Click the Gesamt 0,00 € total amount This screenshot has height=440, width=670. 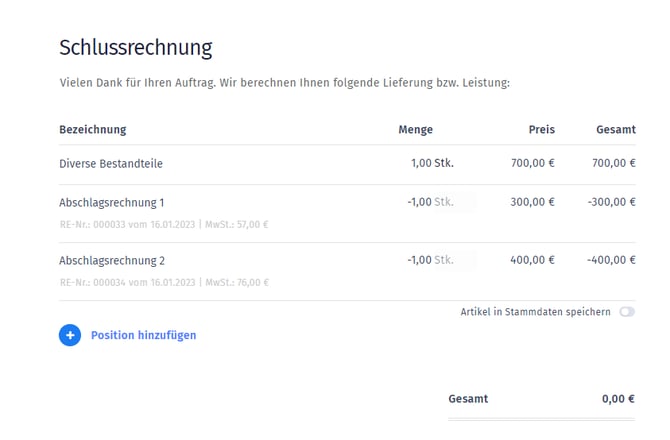[x=618, y=399]
